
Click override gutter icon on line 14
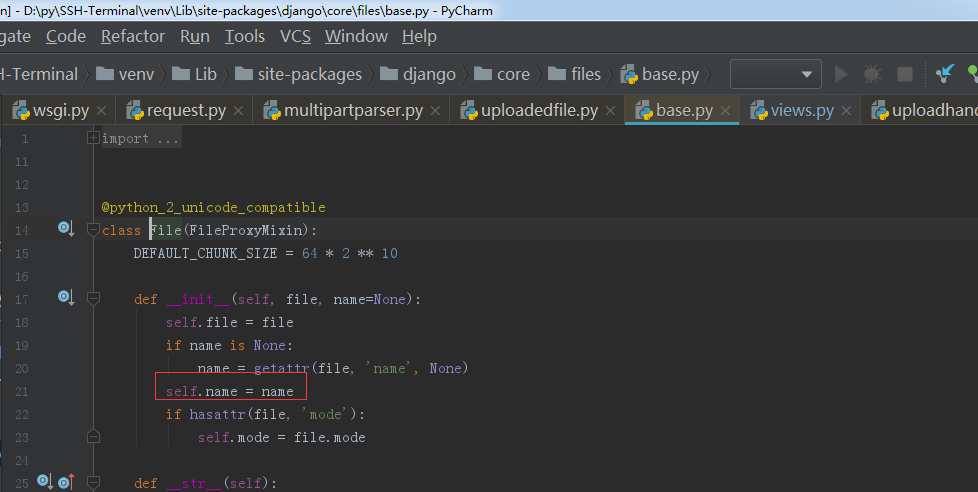(x=66, y=228)
